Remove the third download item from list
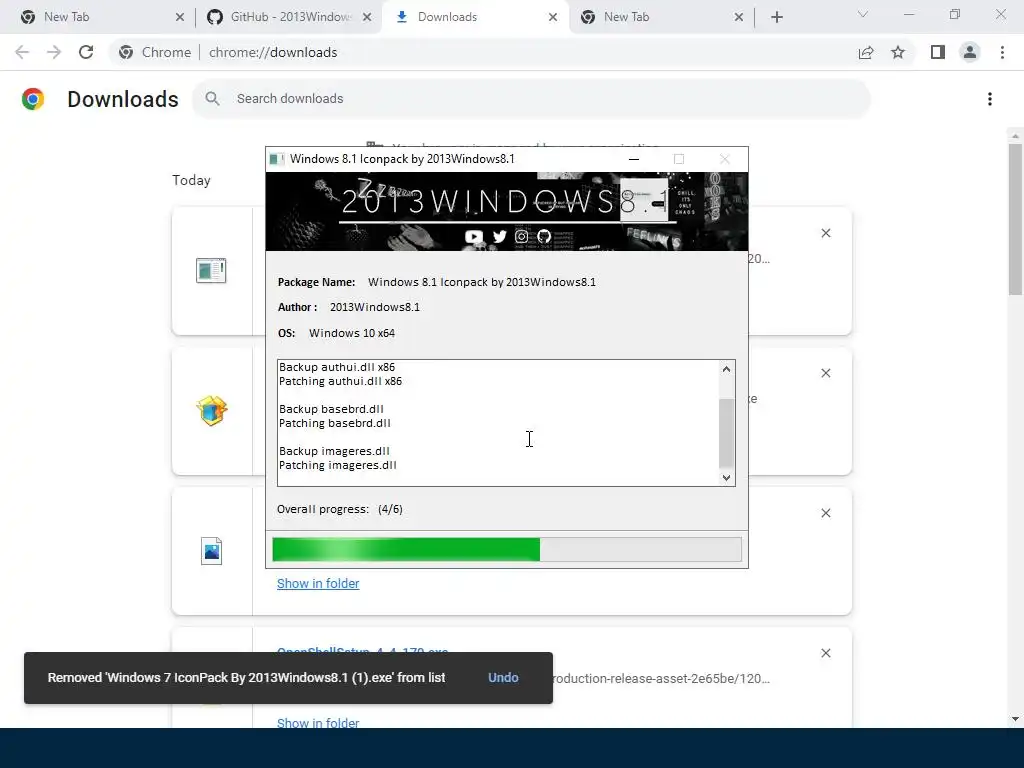The image size is (1024, 768). tap(826, 513)
